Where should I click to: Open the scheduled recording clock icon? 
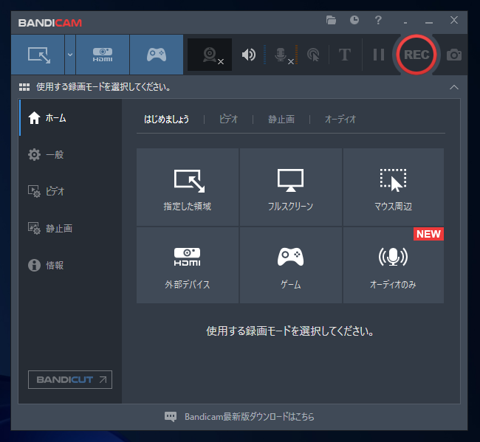pos(354,20)
